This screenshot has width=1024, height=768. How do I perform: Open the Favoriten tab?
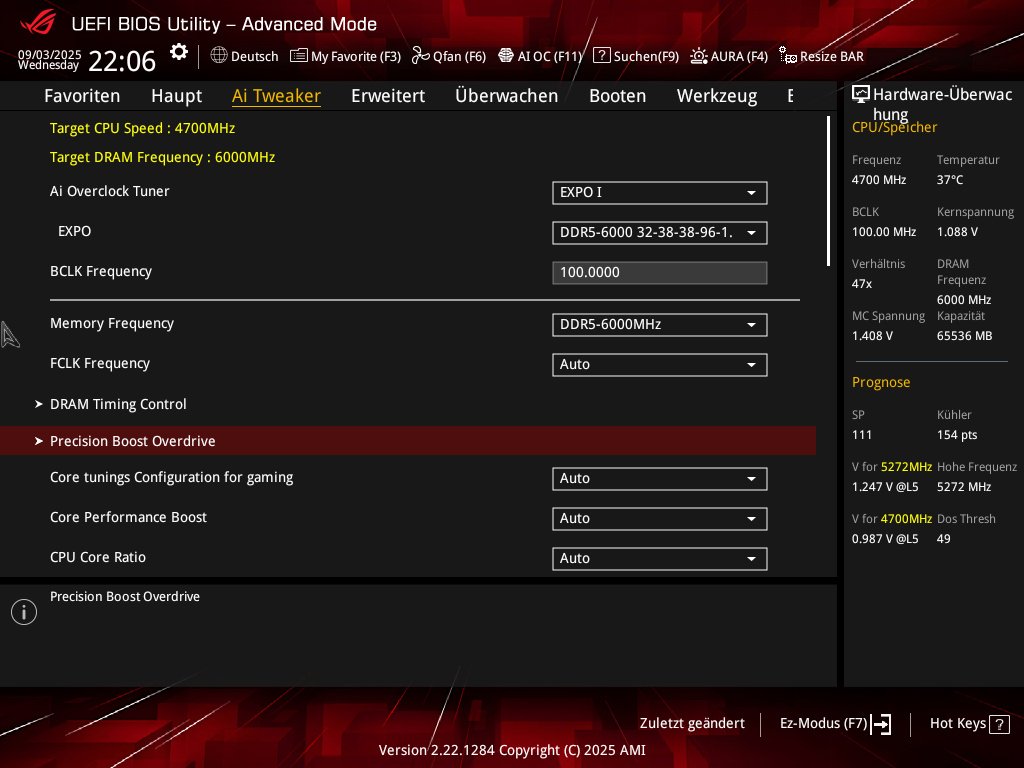(82, 96)
